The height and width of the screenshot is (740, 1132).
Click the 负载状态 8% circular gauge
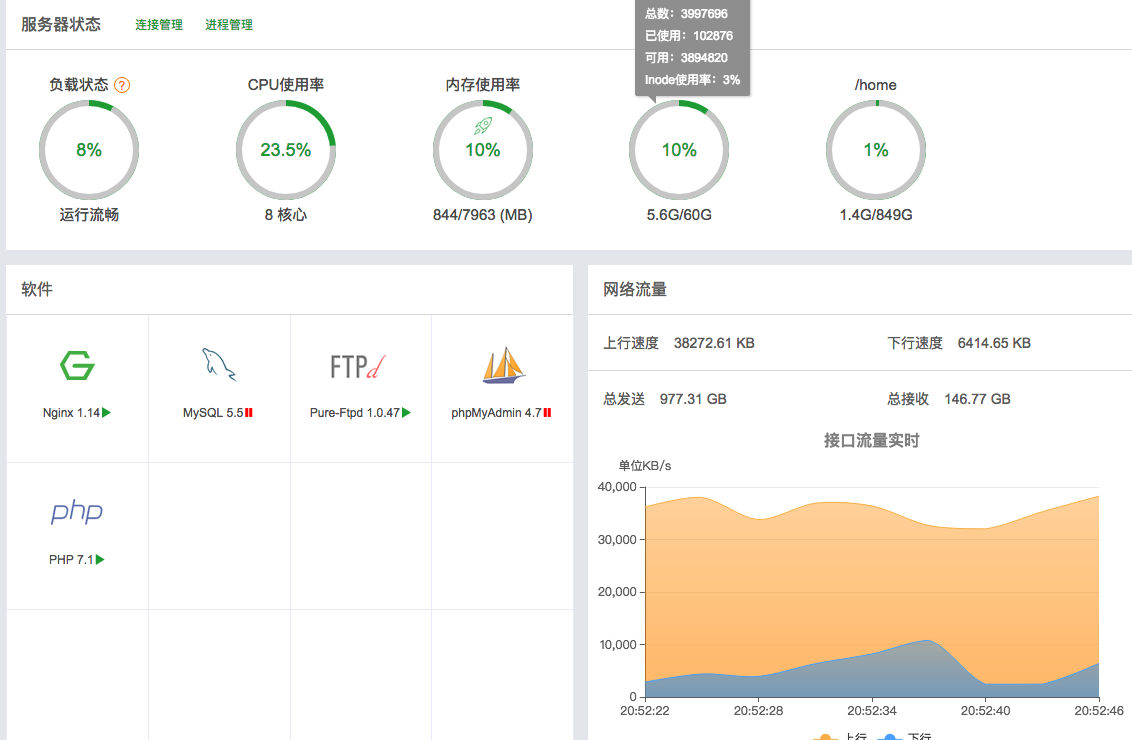(89, 150)
